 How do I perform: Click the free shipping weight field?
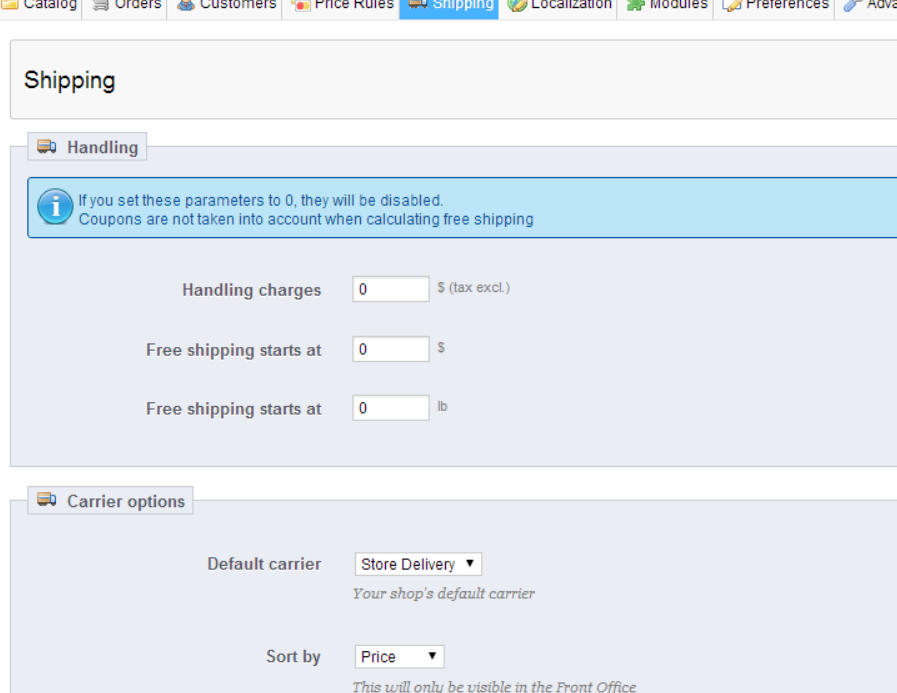point(390,407)
